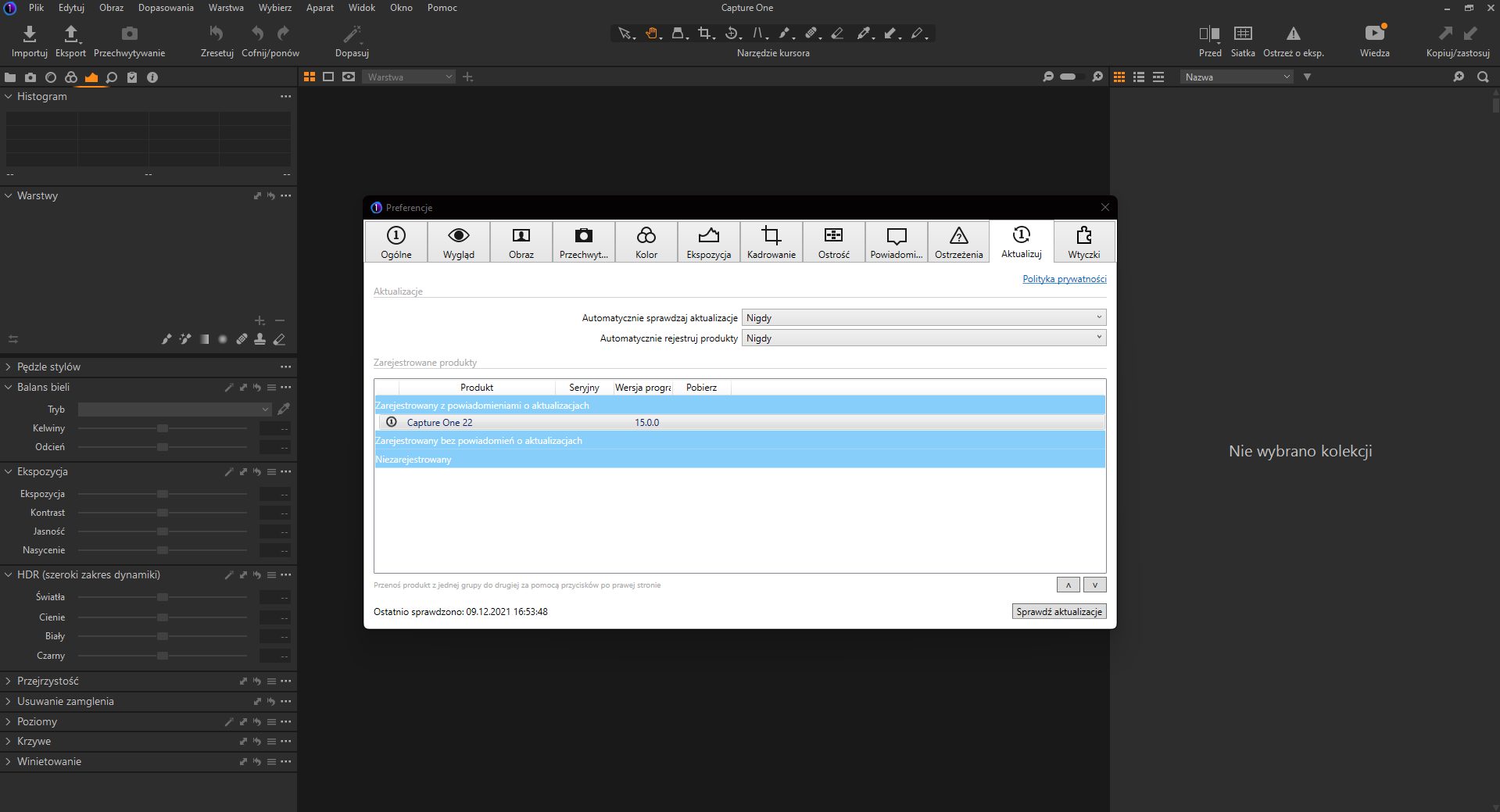
Task: Switch browser to filmstrip view
Action: [1158, 77]
